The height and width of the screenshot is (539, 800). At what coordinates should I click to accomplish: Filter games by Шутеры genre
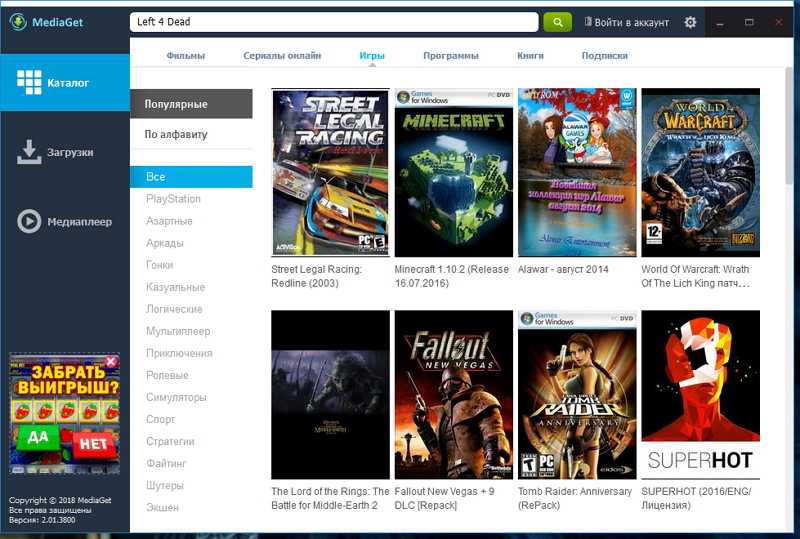165,485
